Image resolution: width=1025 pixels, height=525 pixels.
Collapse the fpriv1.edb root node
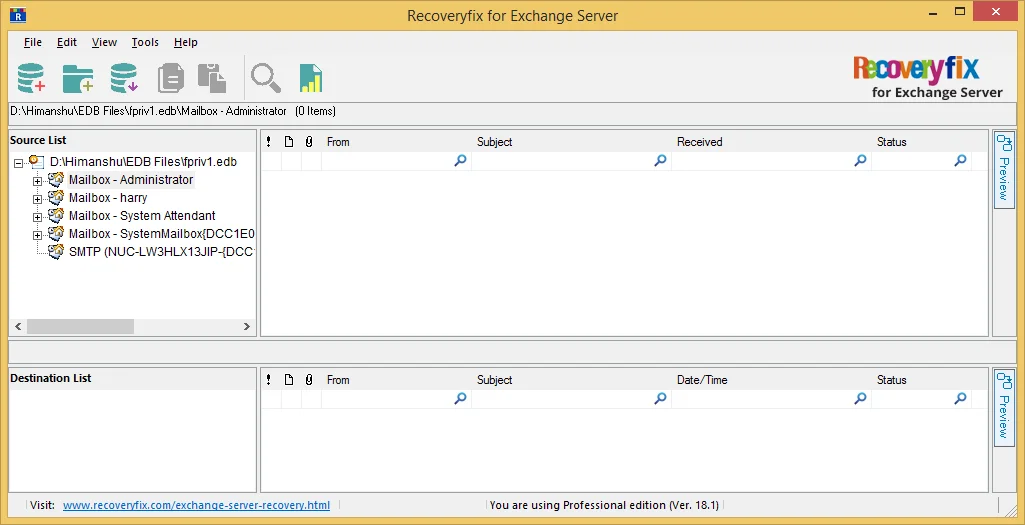18,163
